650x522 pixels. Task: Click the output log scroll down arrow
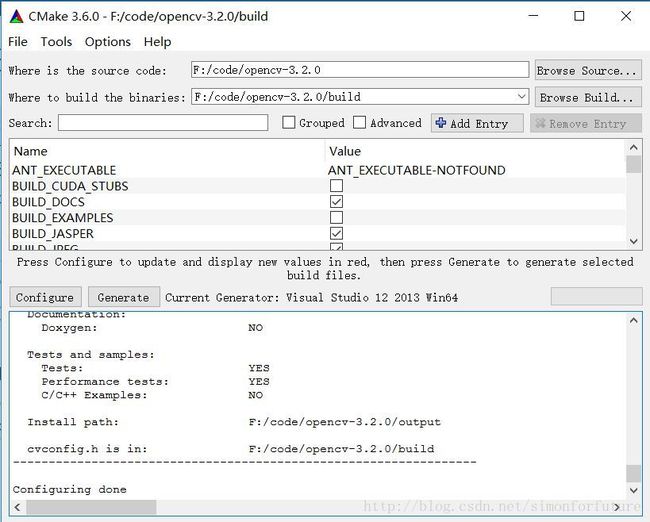[633, 490]
